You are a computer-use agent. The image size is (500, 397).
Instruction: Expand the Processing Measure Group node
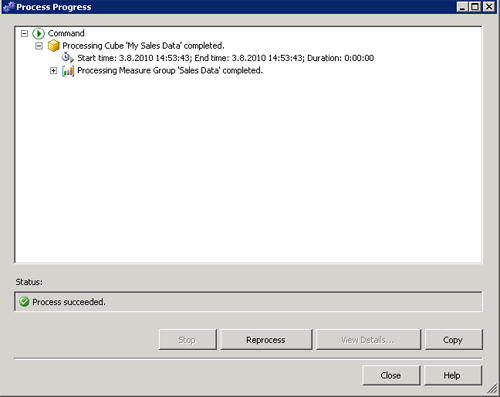(x=53, y=71)
